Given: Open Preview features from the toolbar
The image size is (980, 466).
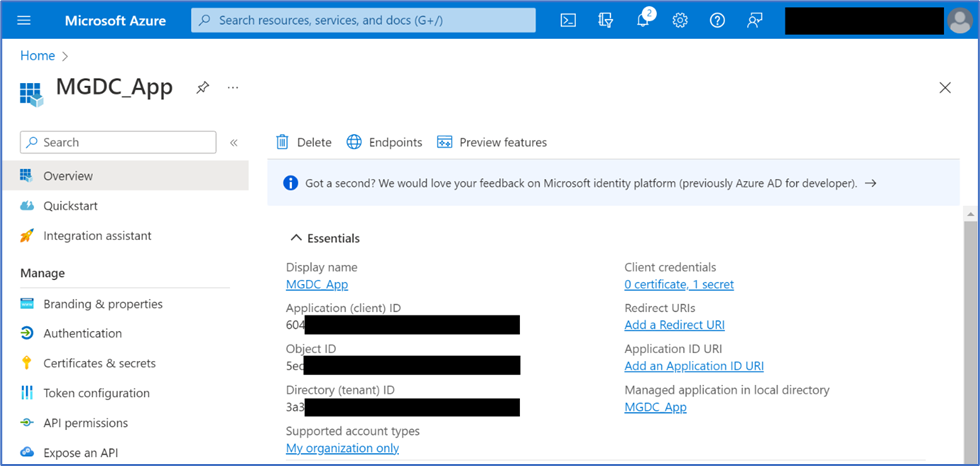Looking at the screenshot, I should click(x=492, y=142).
